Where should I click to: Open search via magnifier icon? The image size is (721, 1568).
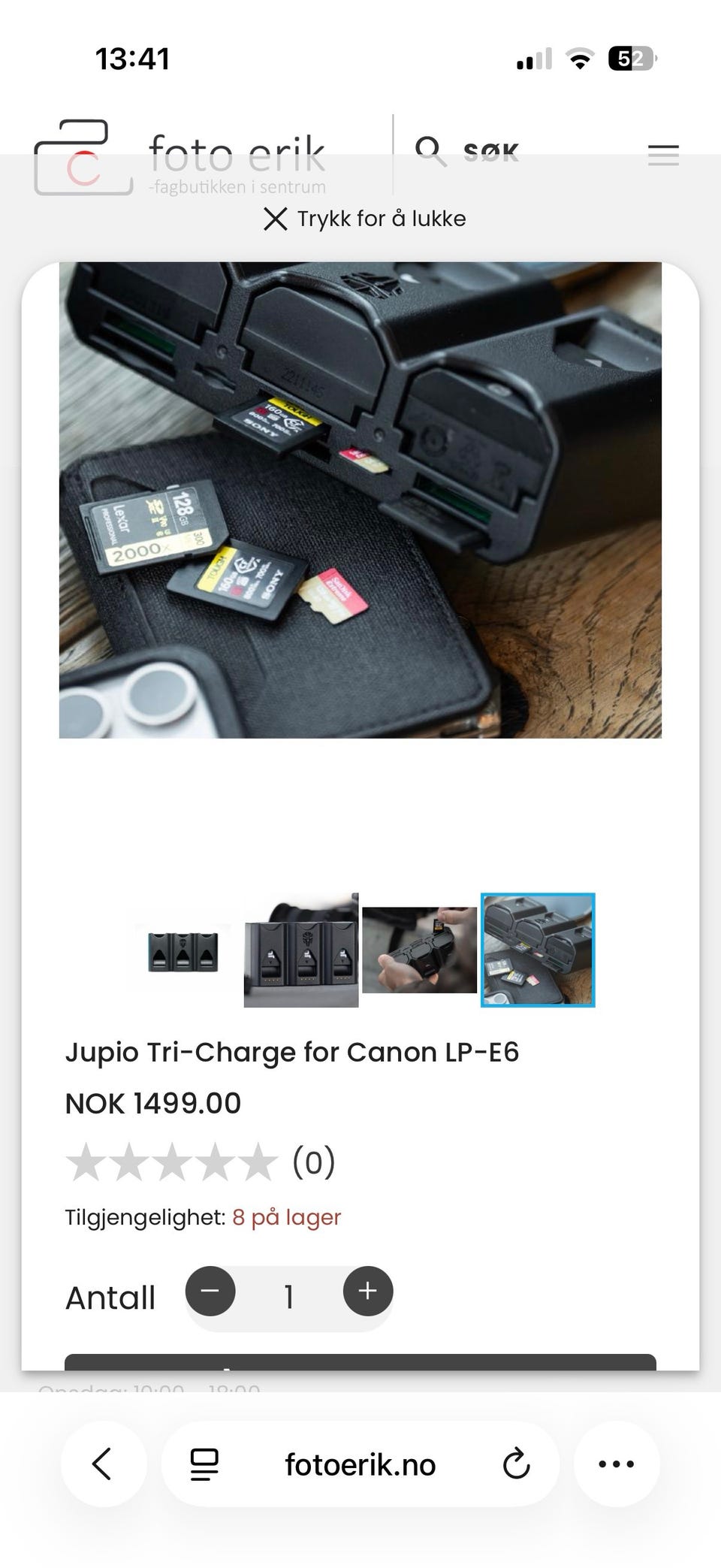pyautogui.click(x=430, y=151)
